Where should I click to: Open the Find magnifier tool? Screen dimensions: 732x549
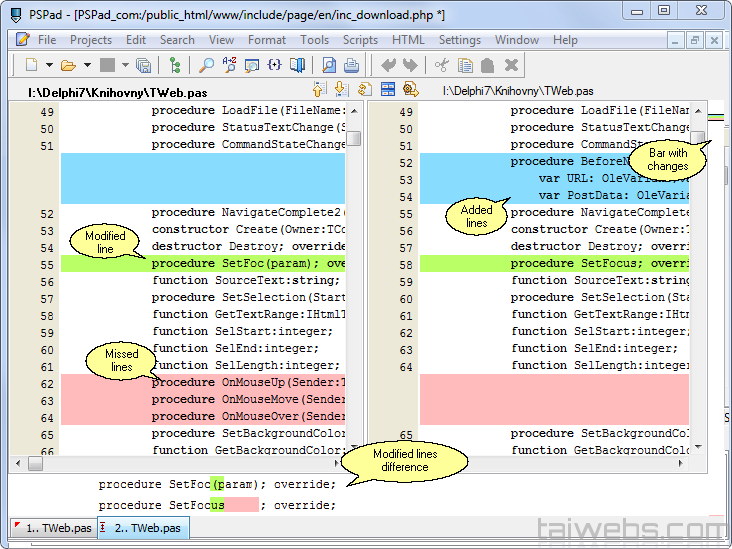[206, 66]
